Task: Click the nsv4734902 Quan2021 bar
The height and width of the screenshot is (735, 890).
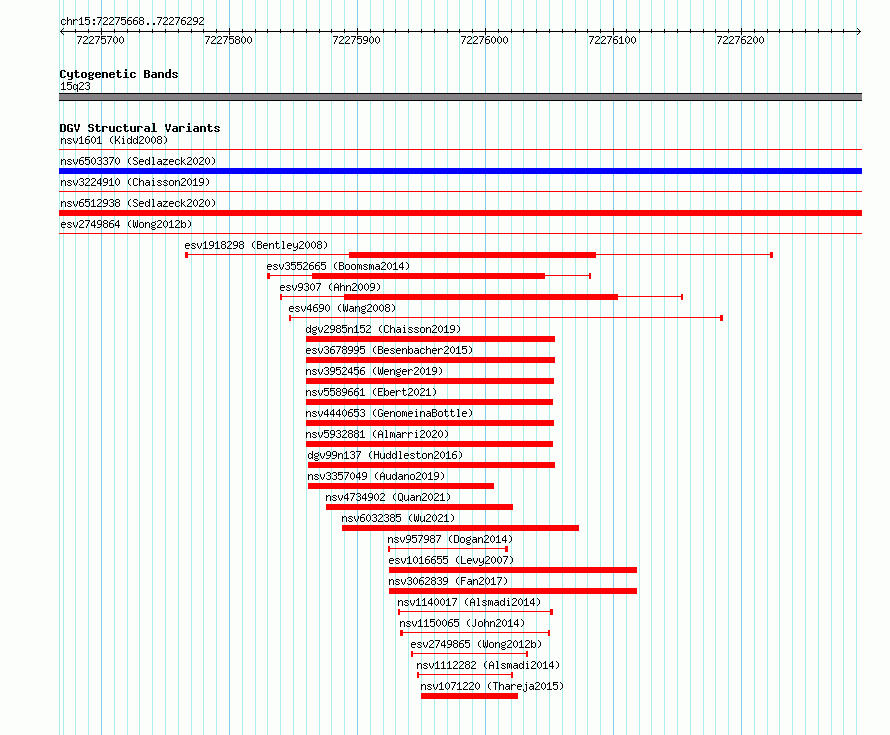Action: tap(419, 507)
